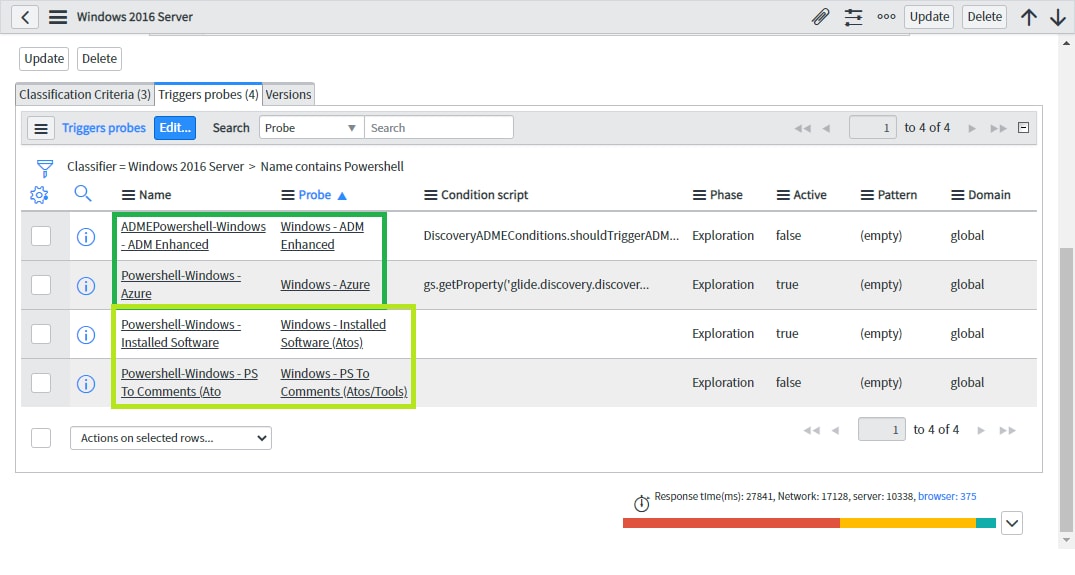This screenshot has height=575, width=1075.
Task: Open Active column menu icon
Action: (x=783, y=195)
